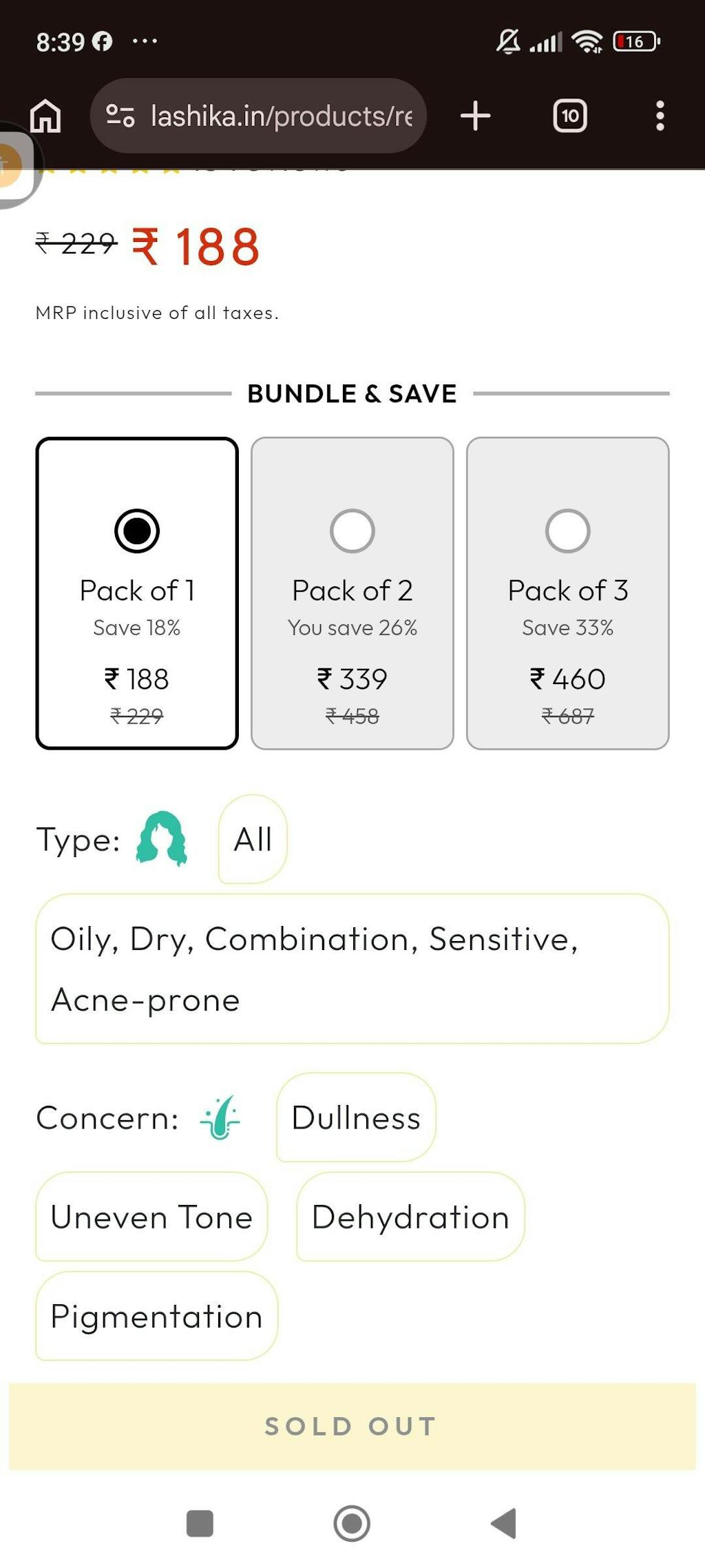
Task: Tap the SOLD OUT button
Action: click(x=352, y=1426)
